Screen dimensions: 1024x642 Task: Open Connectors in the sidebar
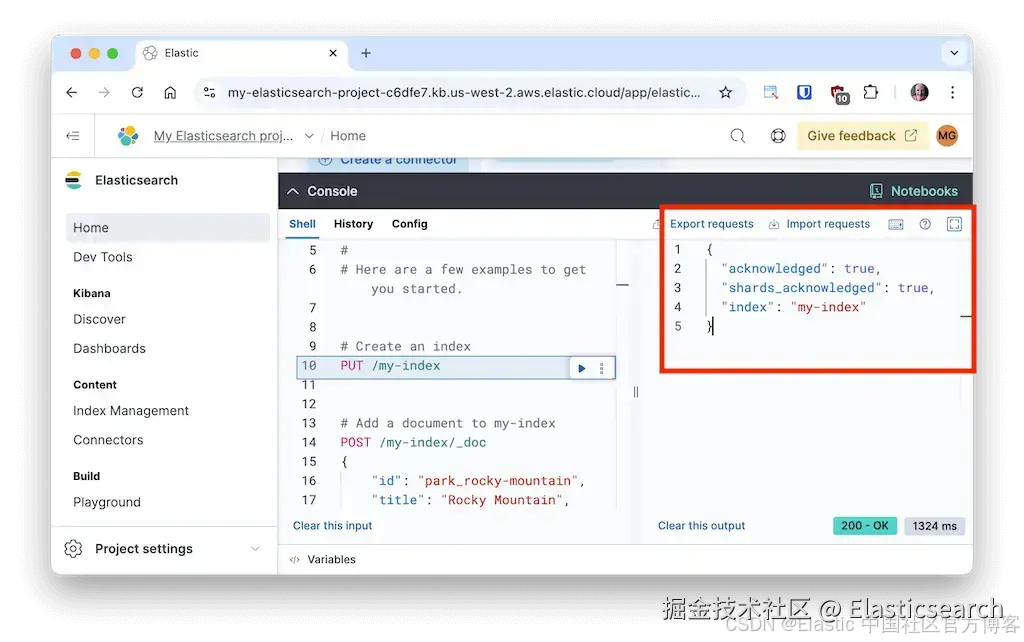pos(108,440)
